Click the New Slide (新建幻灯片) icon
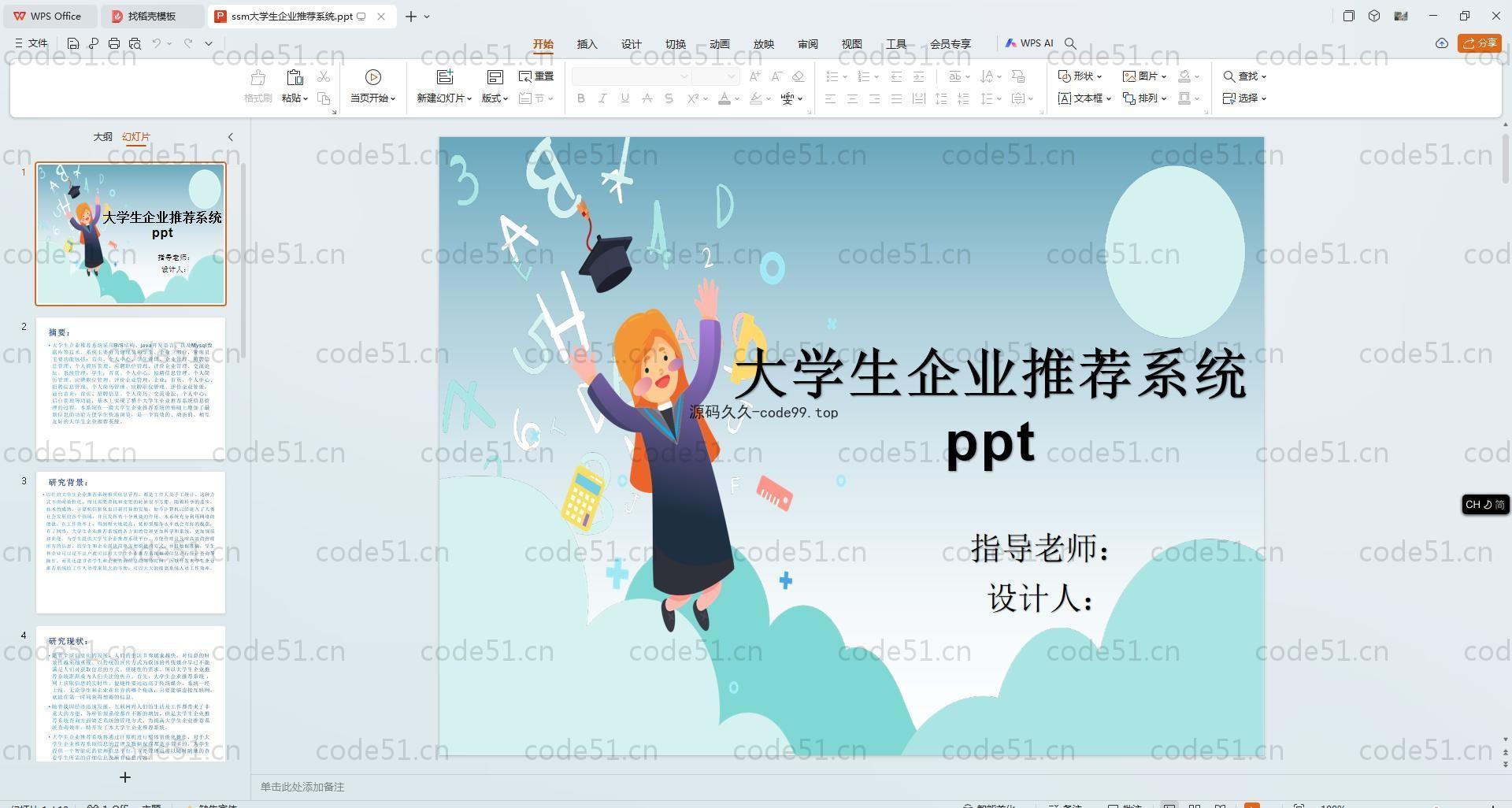This screenshot has height=808, width=1512. [x=445, y=77]
